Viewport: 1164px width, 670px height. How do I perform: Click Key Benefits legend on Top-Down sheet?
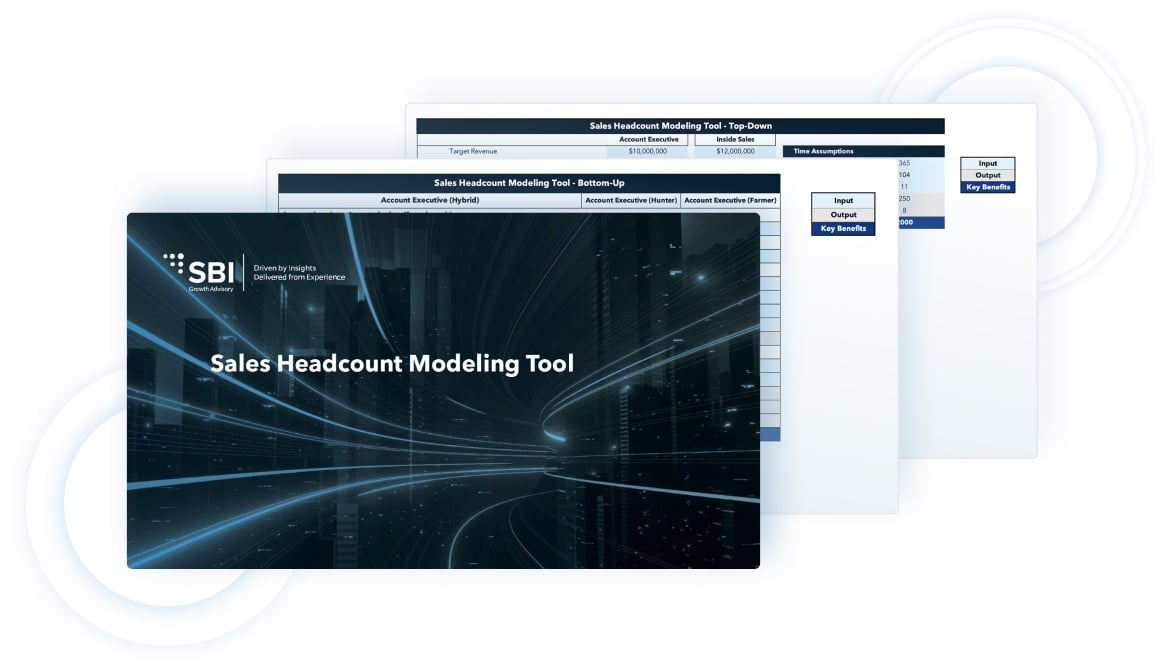(987, 187)
